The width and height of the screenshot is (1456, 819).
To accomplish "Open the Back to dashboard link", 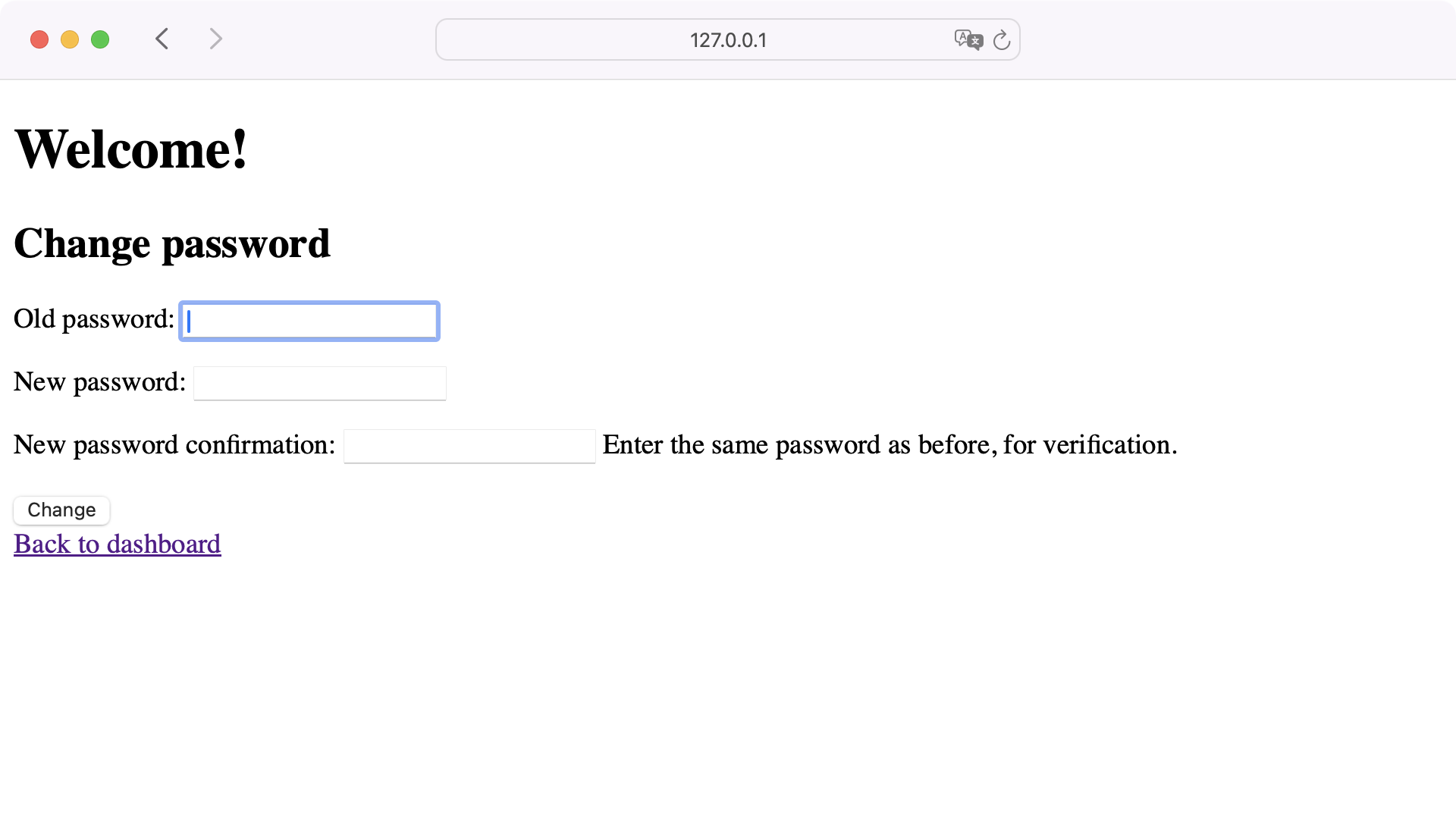I will point(117,544).
